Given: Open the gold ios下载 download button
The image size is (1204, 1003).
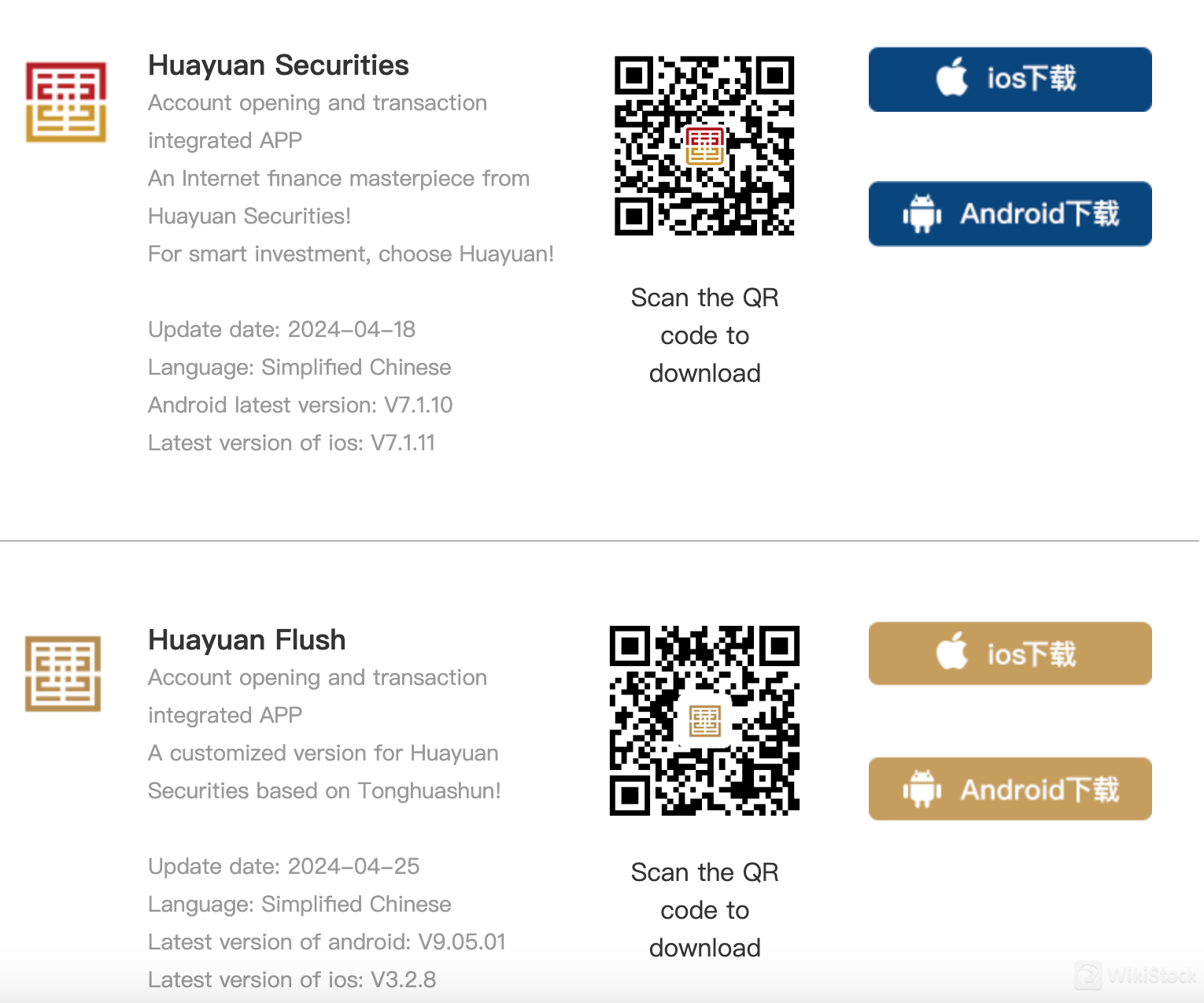Looking at the screenshot, I should coord(1010,653).
